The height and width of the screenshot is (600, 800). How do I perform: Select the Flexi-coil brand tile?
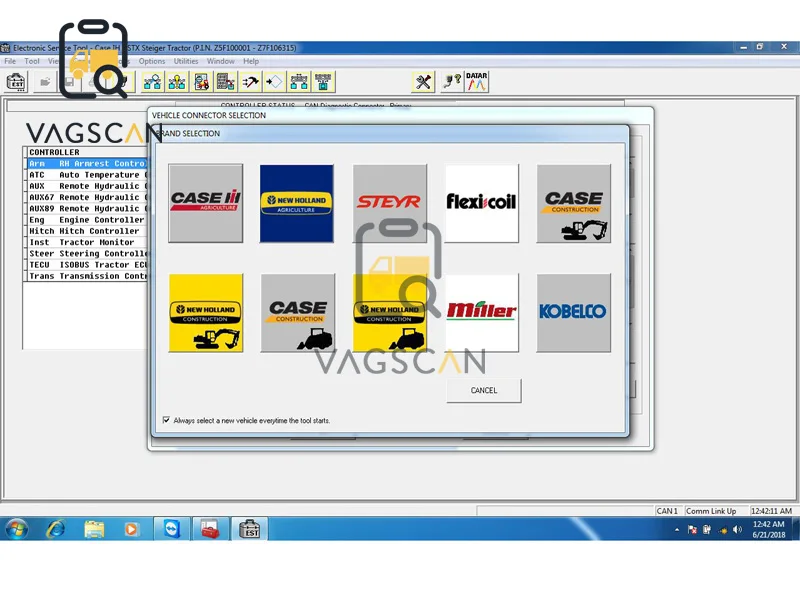pyautogui.click(x=482, y=203)
